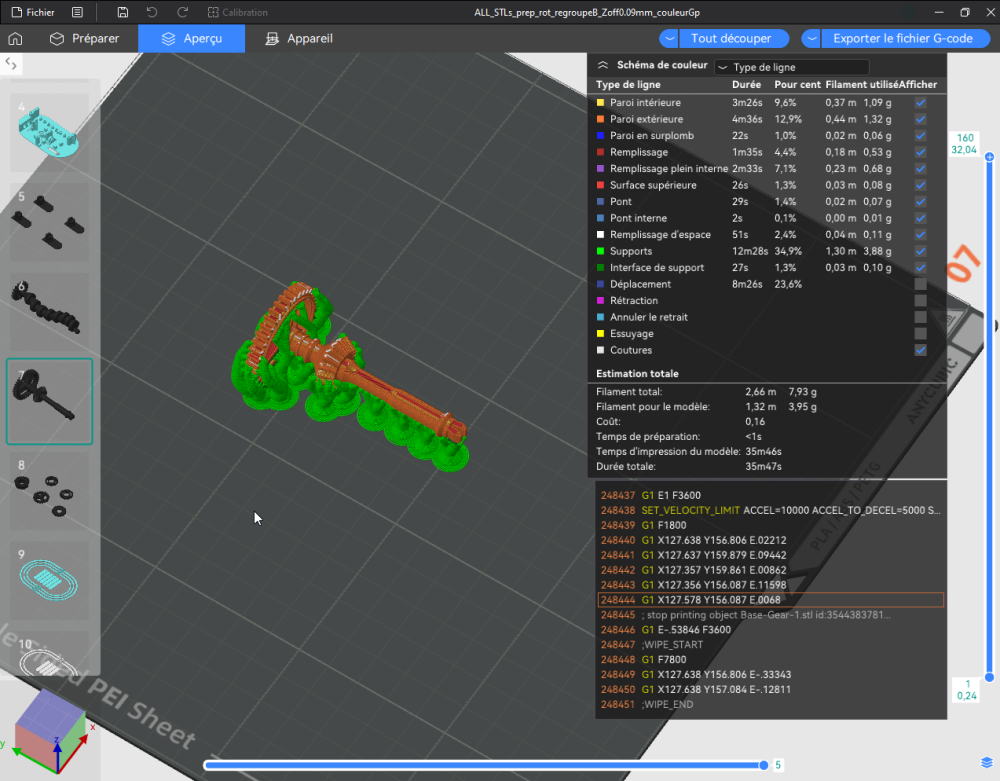1000x781 pixels.
Task: Enable Déplacement display checkbox
Action: (x=920, y=284)
